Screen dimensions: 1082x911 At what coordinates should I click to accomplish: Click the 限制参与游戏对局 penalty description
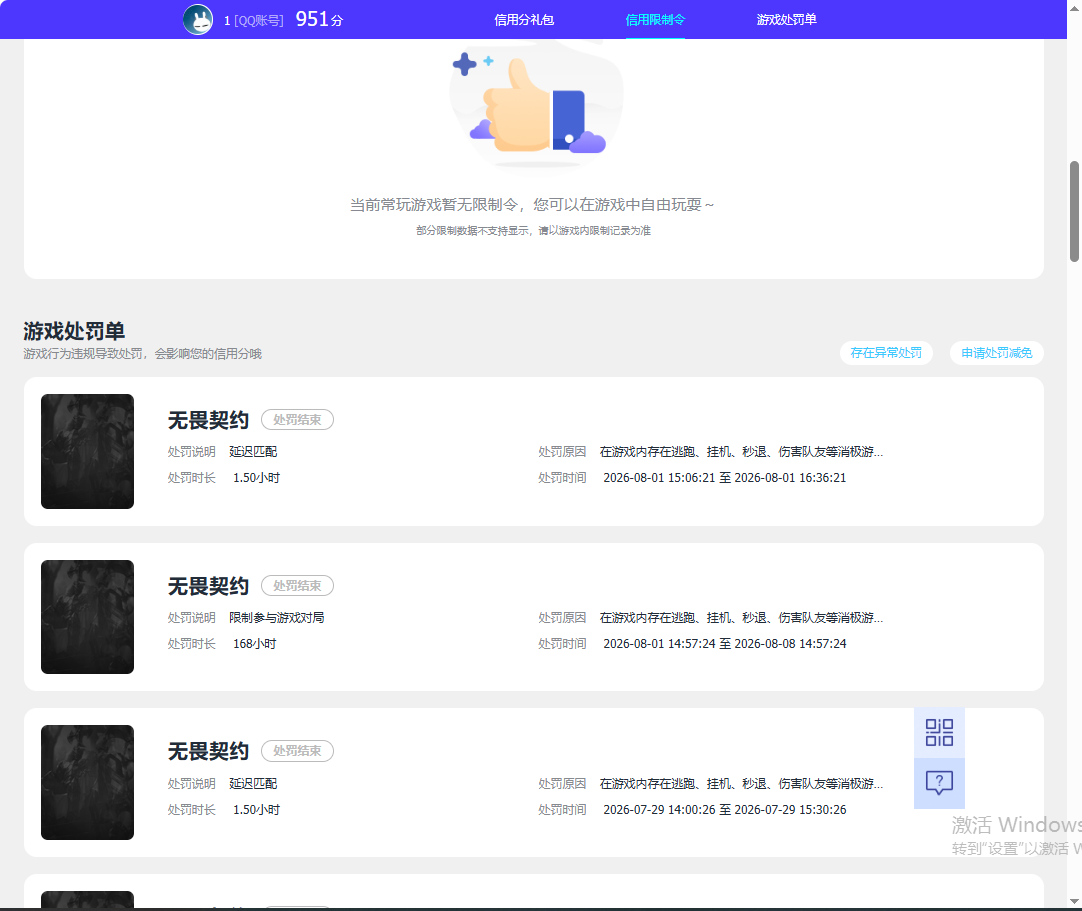coord(277,618)
